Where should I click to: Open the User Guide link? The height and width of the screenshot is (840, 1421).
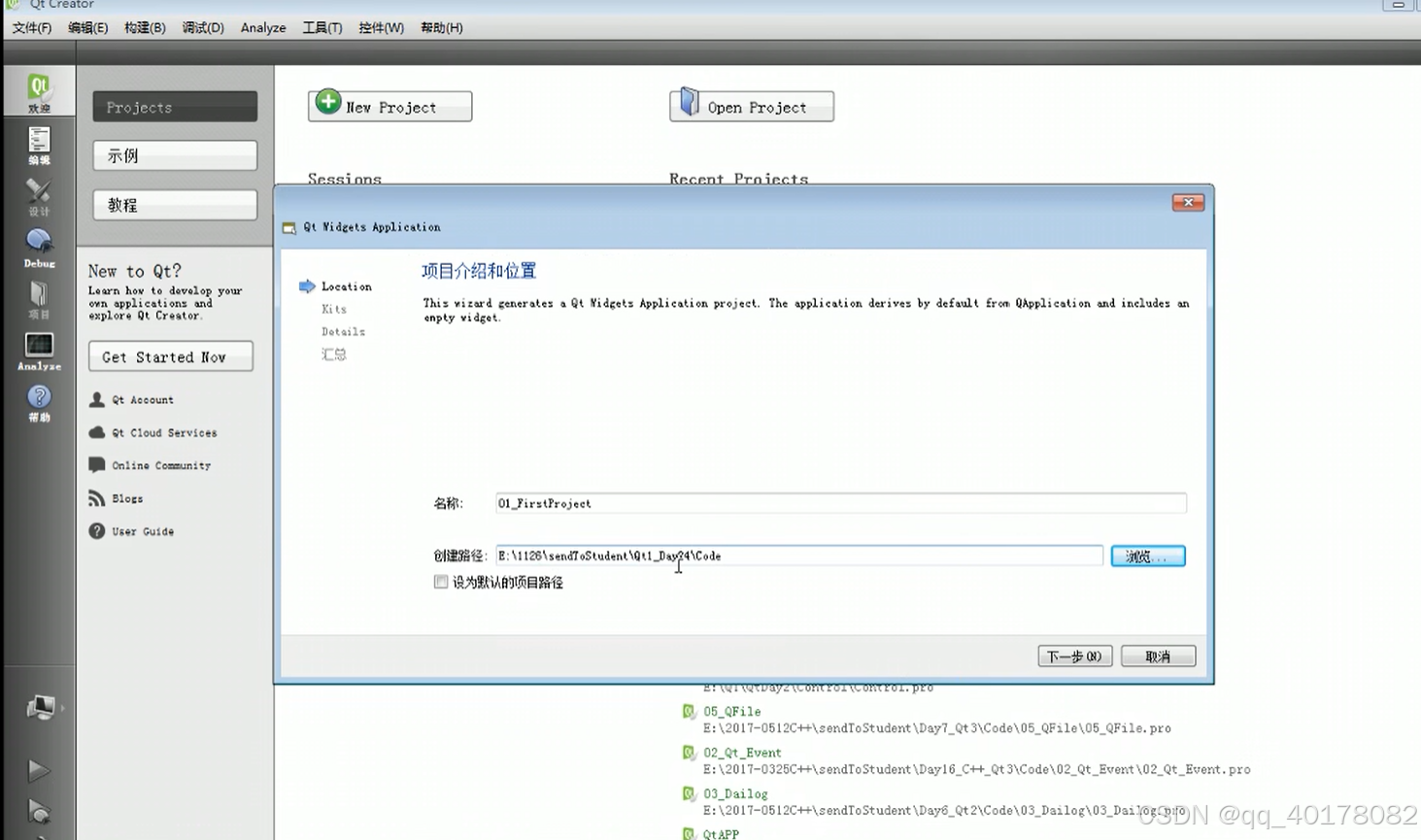pyautogui.click(x=143, y=532)
